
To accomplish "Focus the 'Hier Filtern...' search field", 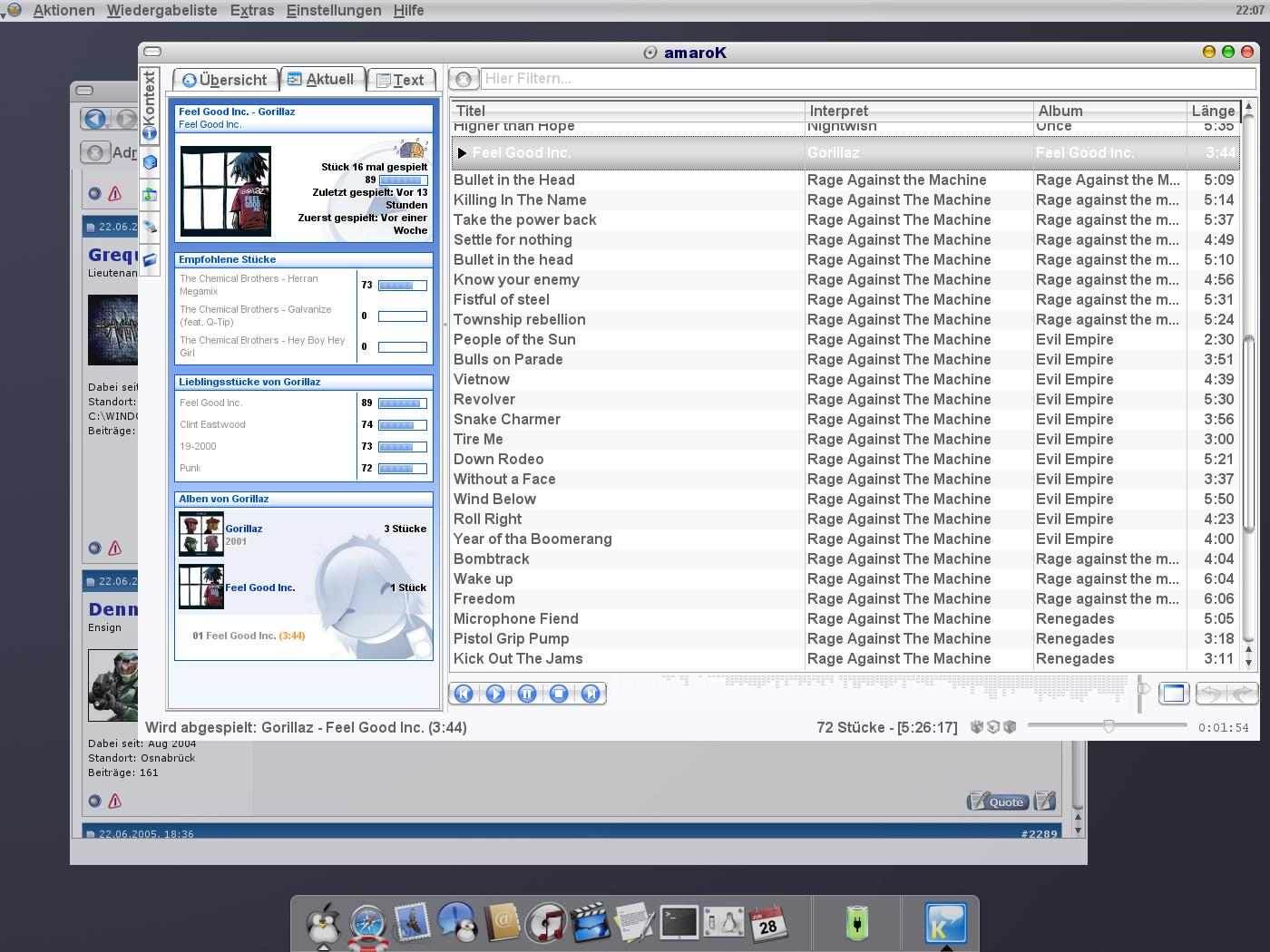I will click(867, 79).
